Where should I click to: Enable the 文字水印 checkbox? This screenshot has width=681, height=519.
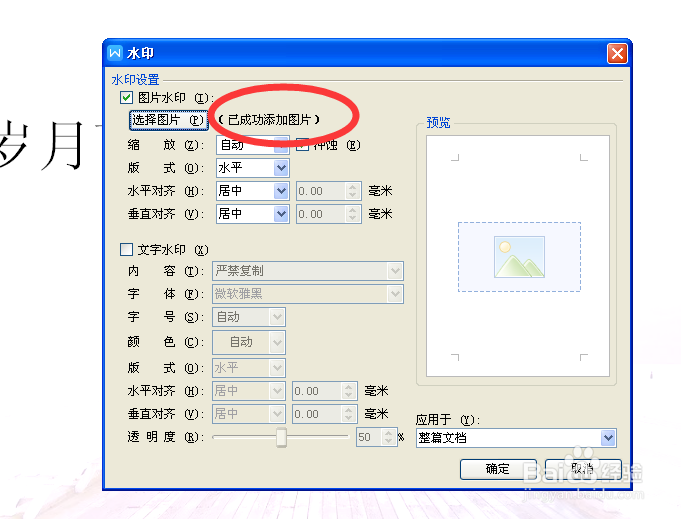point(126,249)
